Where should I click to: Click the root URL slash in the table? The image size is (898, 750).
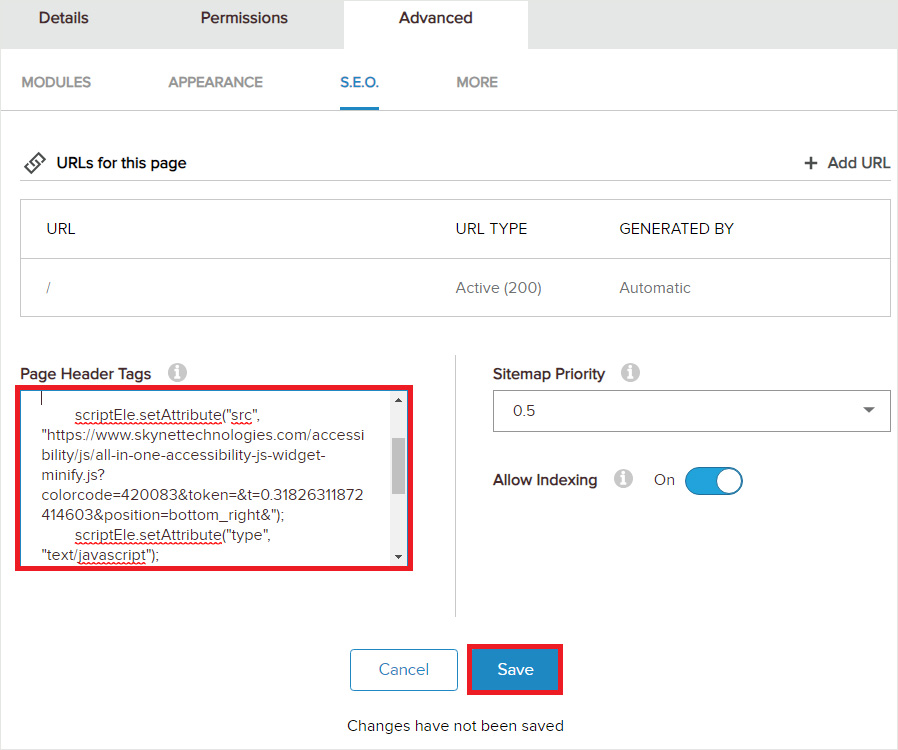tap(48, 288)
